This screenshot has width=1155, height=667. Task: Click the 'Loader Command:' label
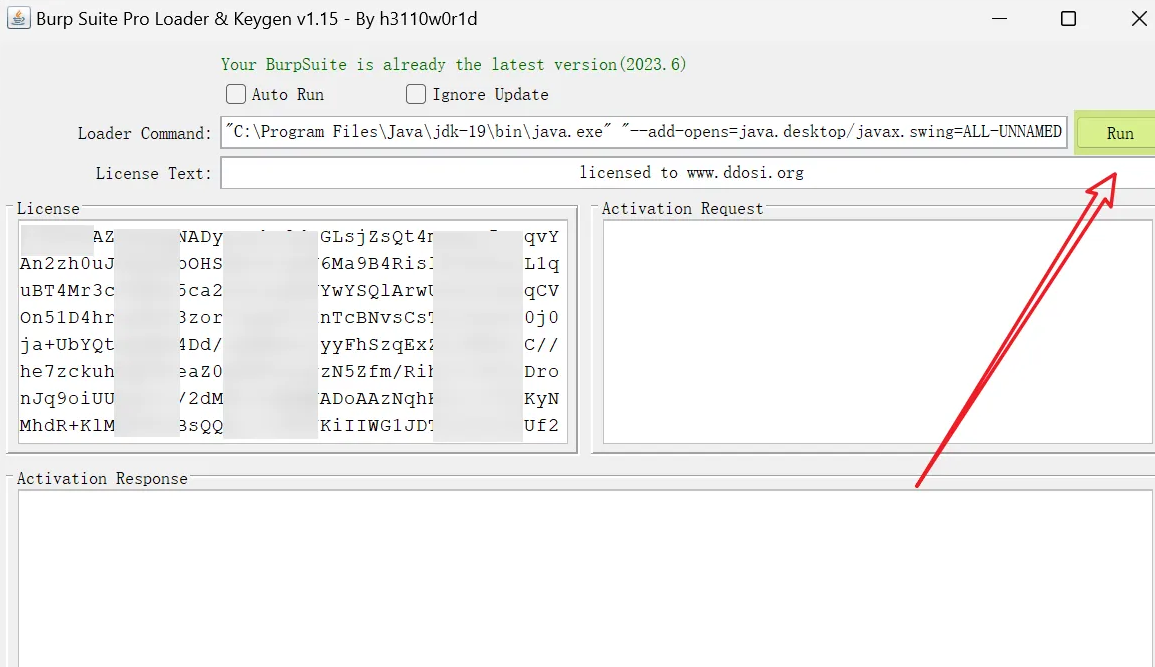(x=144, y=133)
